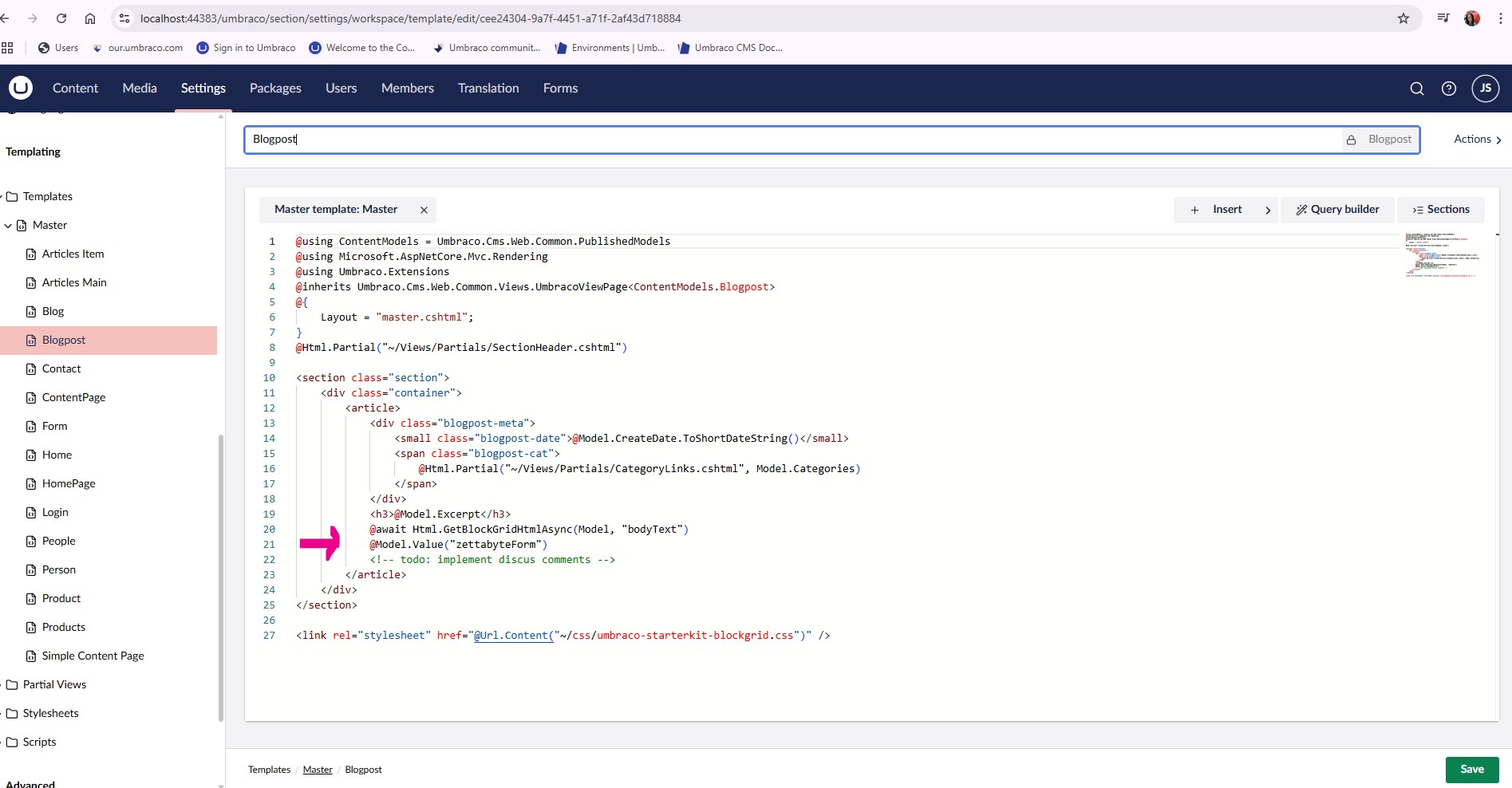Bookmark this page with star icon
This screenshot has width=1512, height=788.
(x=1403, y=18)
